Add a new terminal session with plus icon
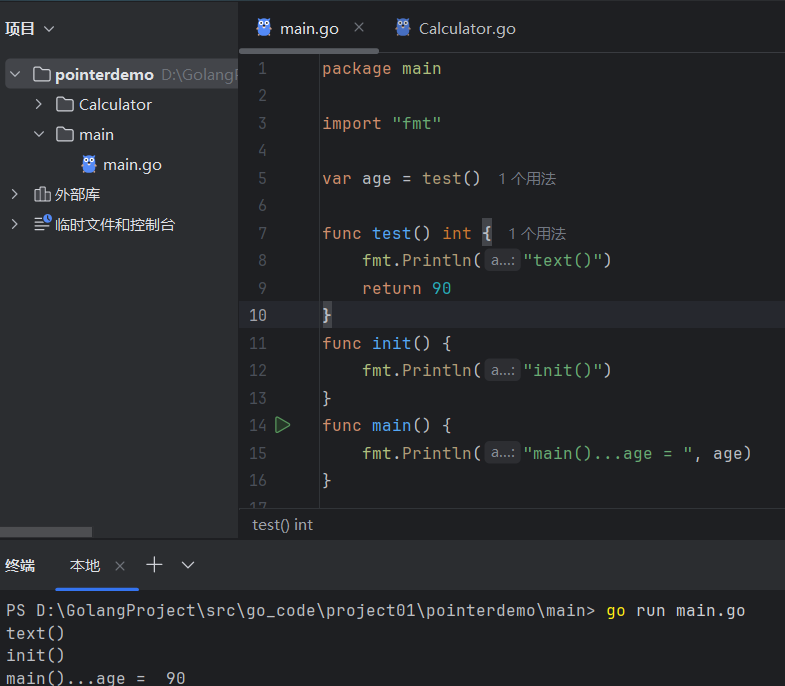Image resolution: width=785 pixels, height=686 pixels. click(x=154, y=565)
